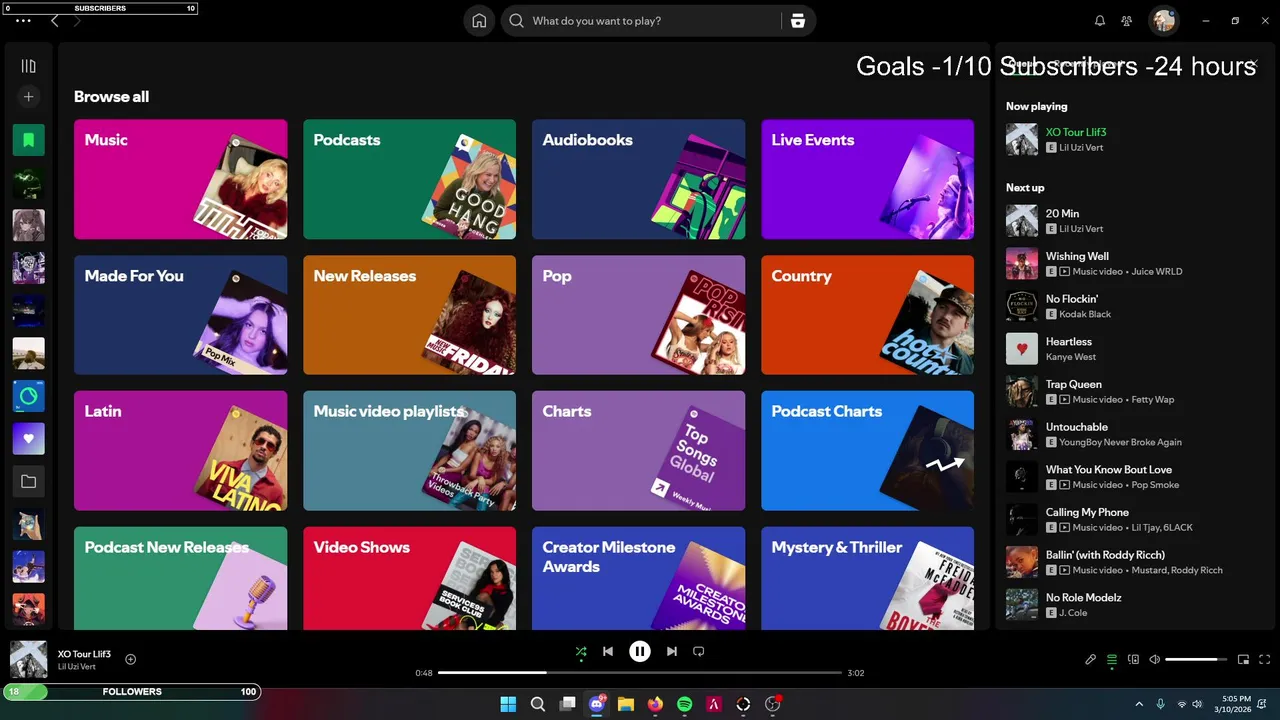
Task: Open the Podcast New Releases card
Action: pyautogui.click(x=180, y=578)
